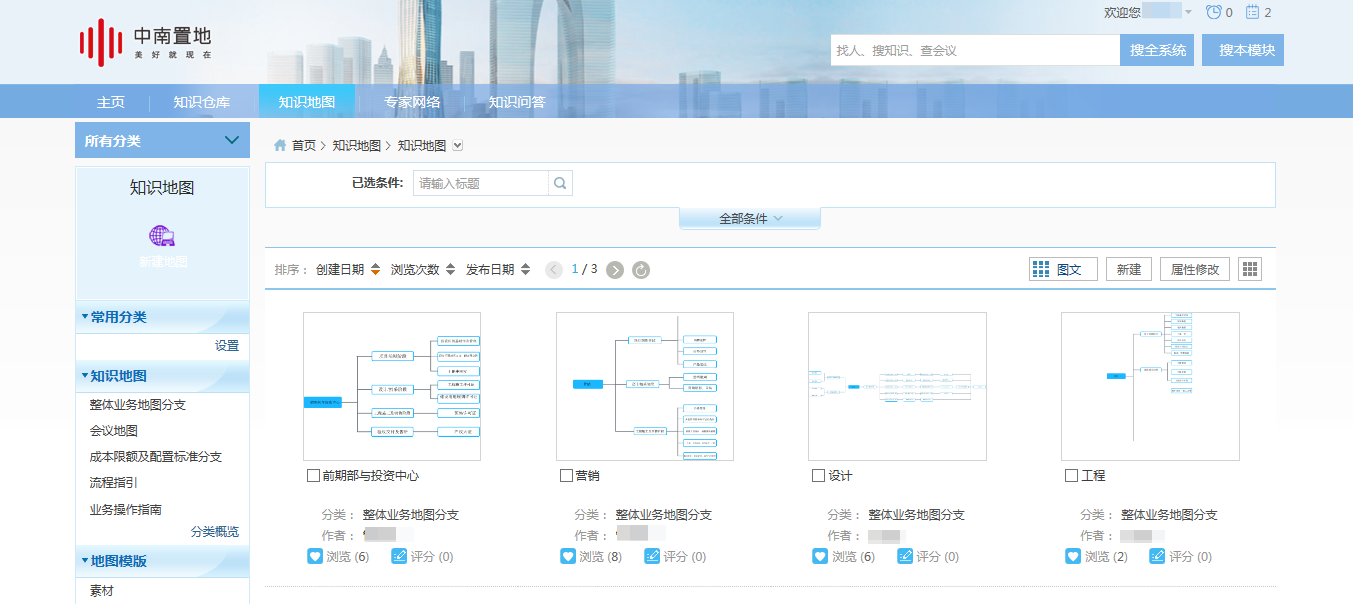This screenshot has width=1353, height=604.
Task: Switch to the 知识仓库 tab
Action: (201, 102)
